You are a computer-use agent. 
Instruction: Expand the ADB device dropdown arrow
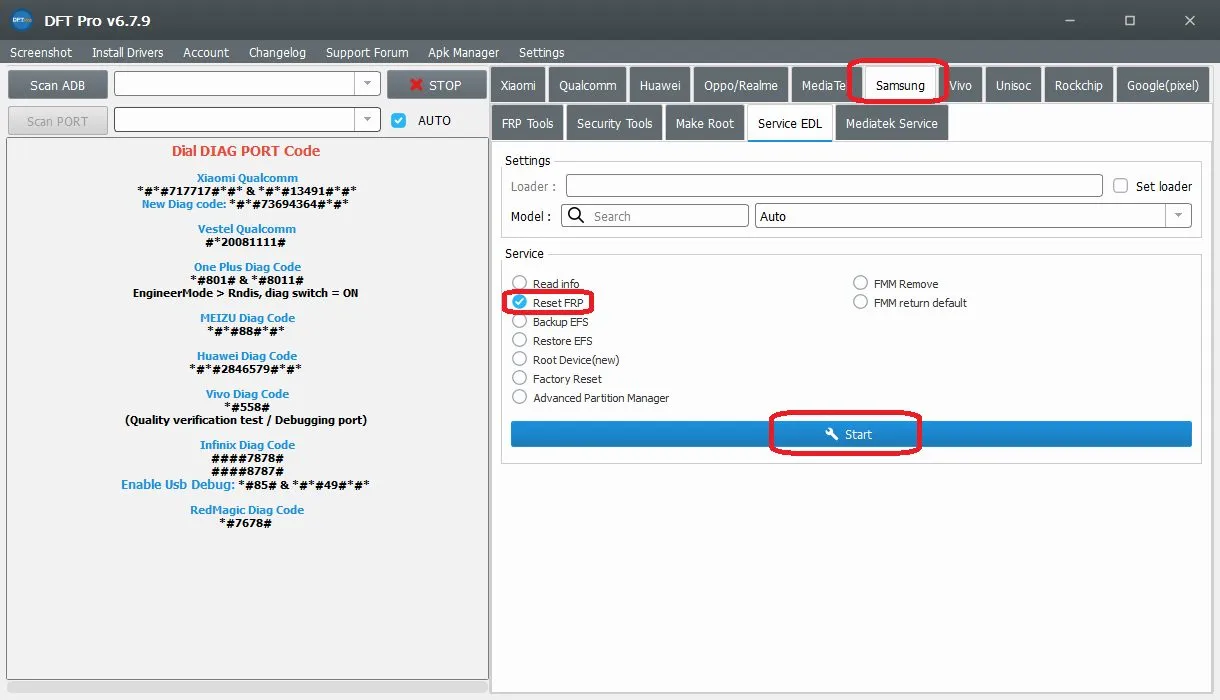[x=368, y=84]
